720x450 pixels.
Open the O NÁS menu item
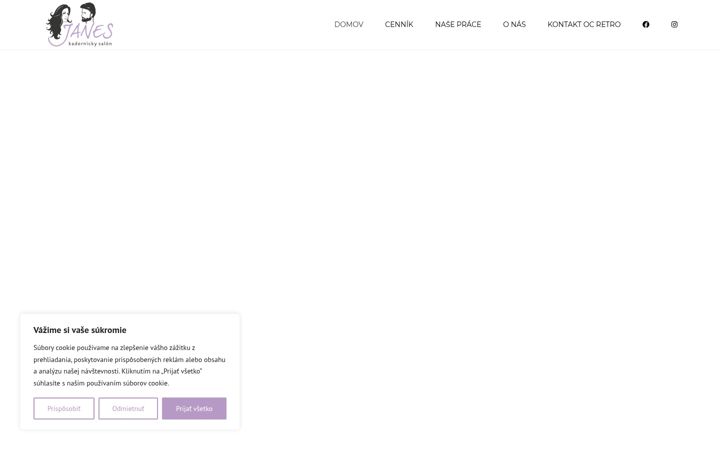click(514, 24)
